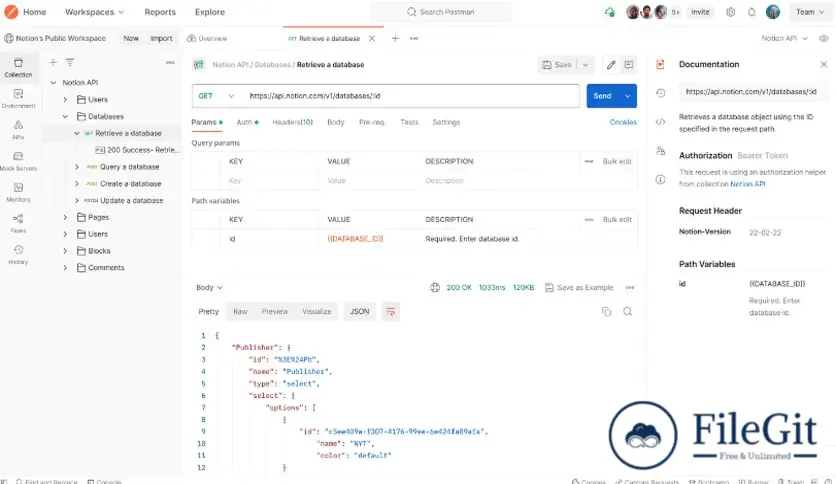Search the response body with magnifier icon
The image size is (836, 484).
tap(628, 312)
